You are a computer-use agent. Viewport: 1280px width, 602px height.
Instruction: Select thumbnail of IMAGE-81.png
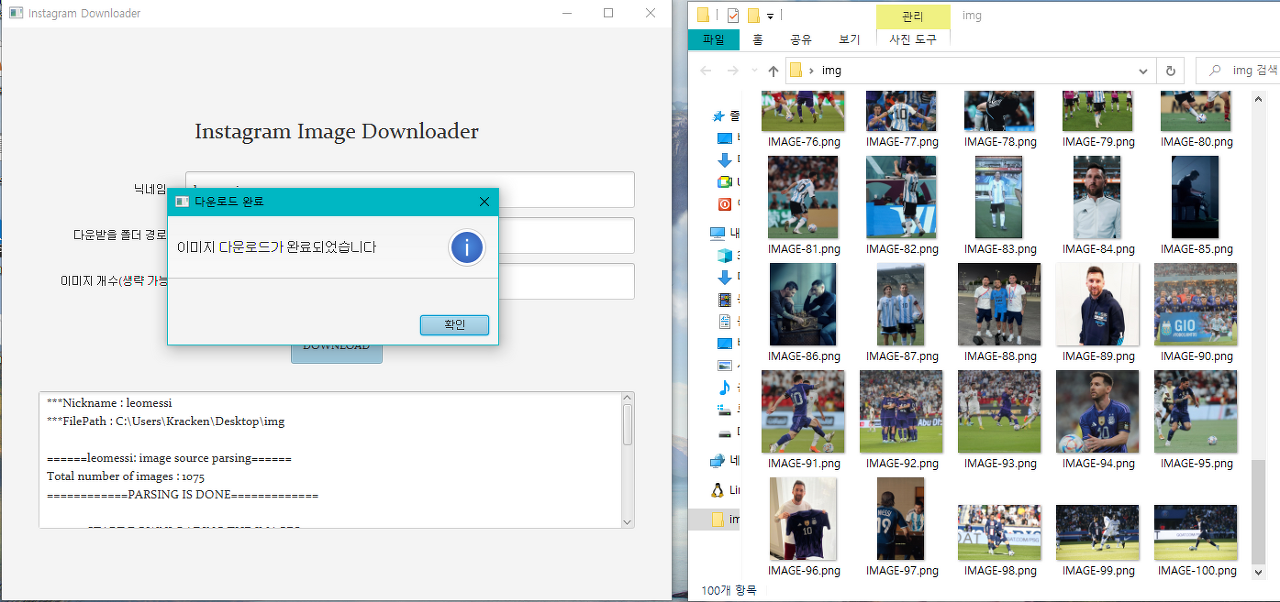[x=803, y=197]
